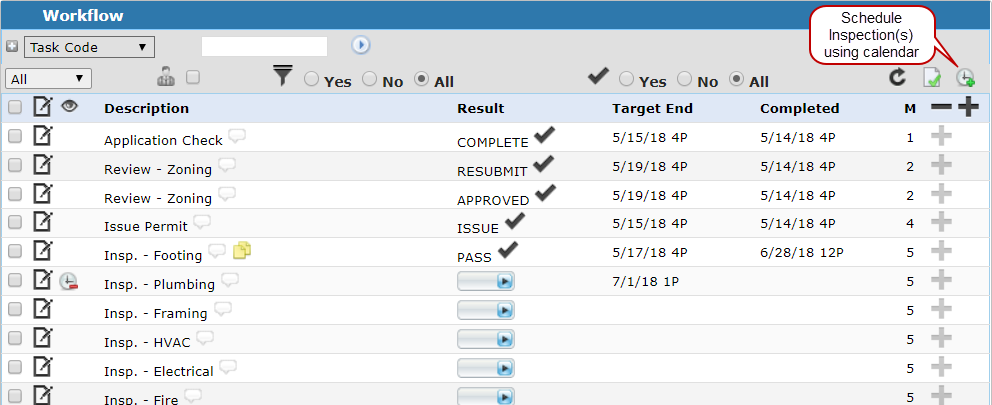This screenshot has height=405, width=992.
Task: Open edit icon for Application Check row
Action: 42,135
